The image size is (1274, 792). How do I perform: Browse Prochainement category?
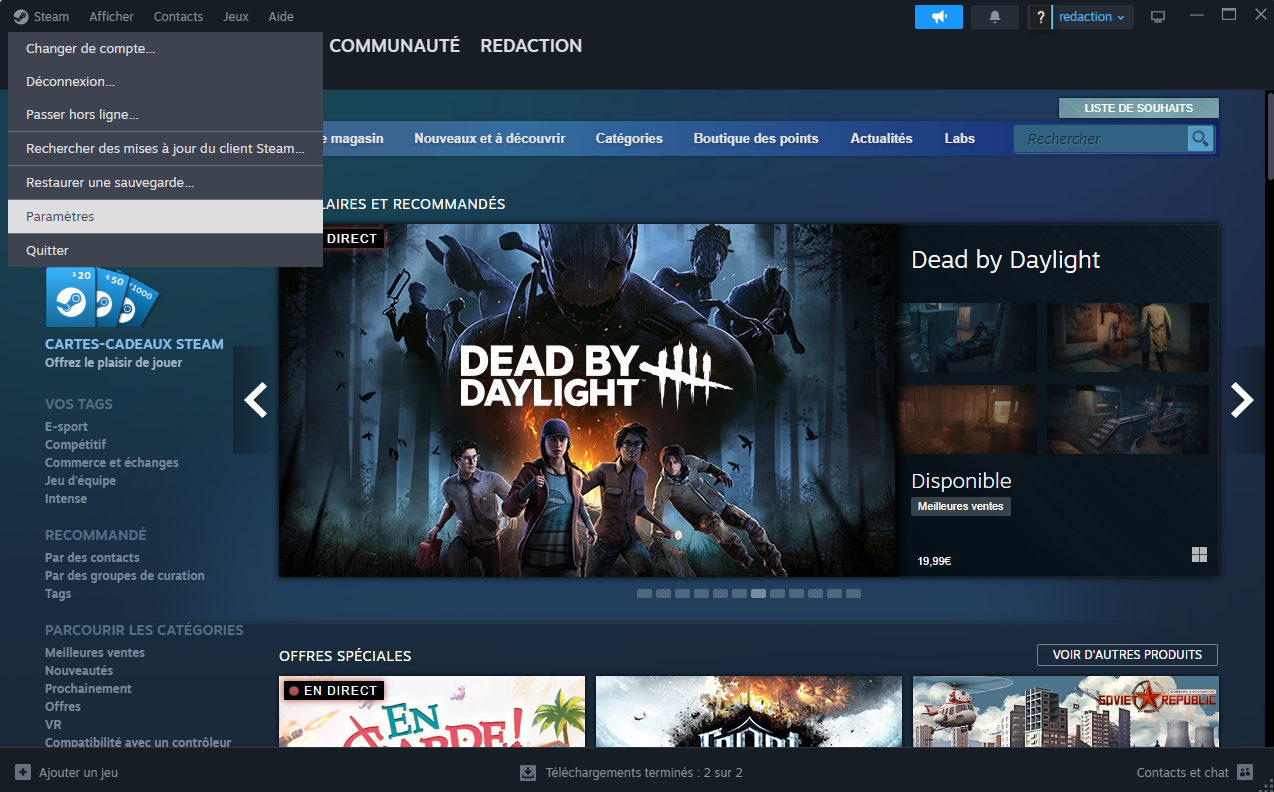88,689
